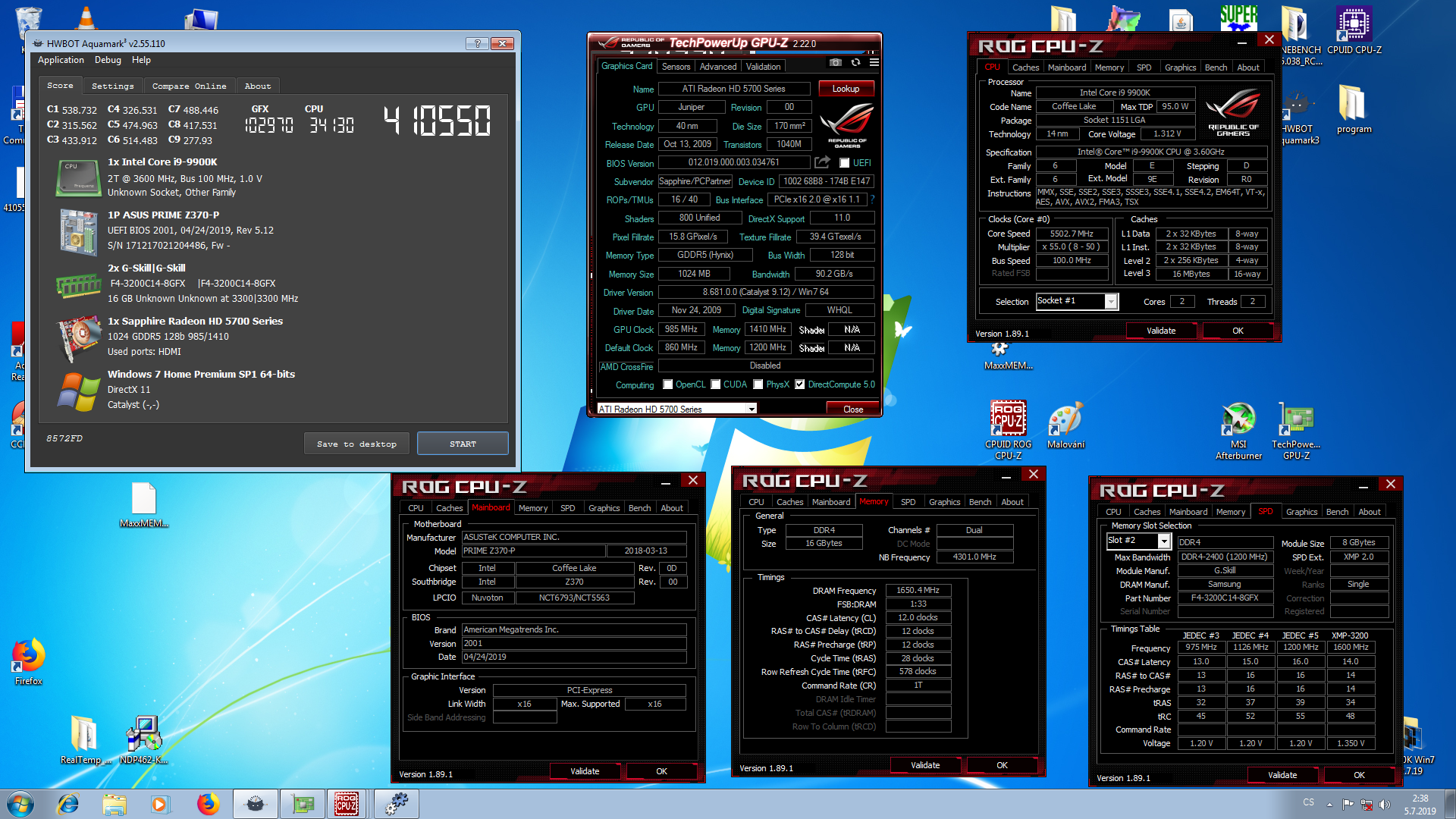This screenshot has height=819, width=1456.
Task: Click Validate in the CPU tab CPU-Z window
Action: click(1161, 331)
